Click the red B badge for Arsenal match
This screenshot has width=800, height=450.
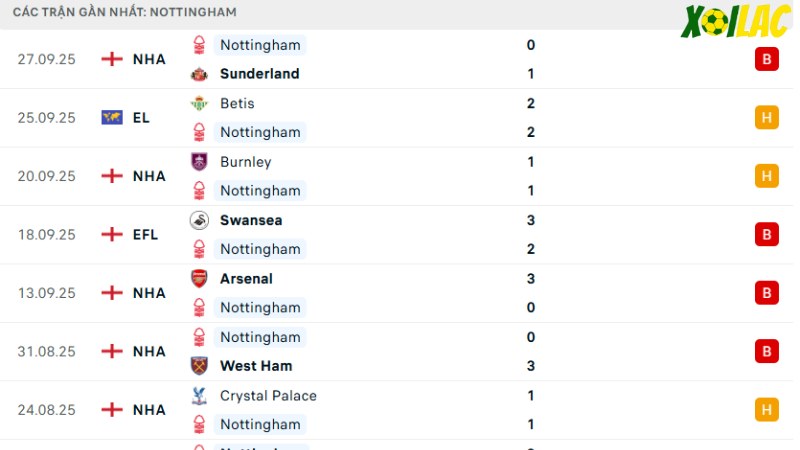tap(766, 293)
